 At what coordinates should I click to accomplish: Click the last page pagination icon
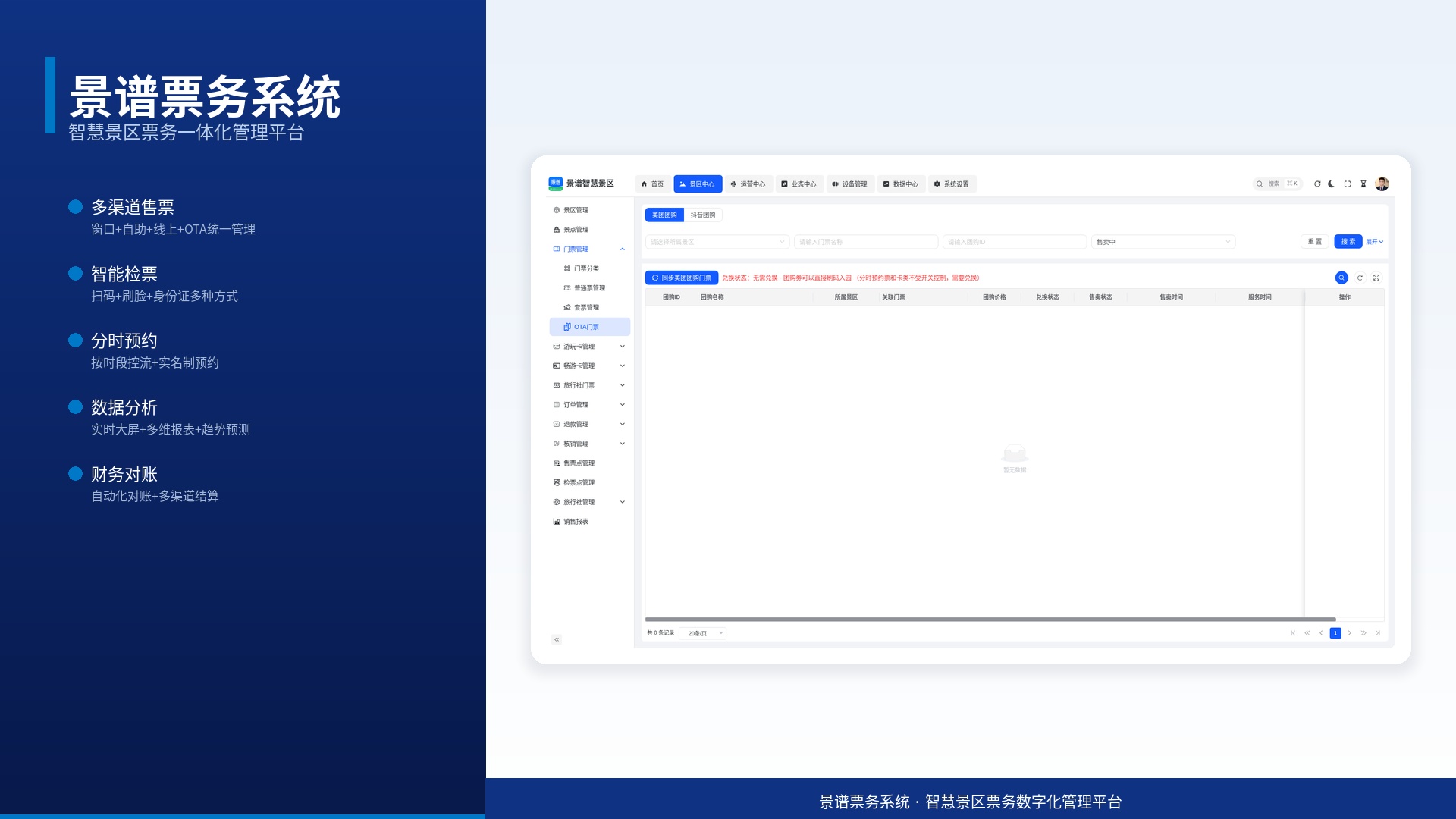point(1378,633)
